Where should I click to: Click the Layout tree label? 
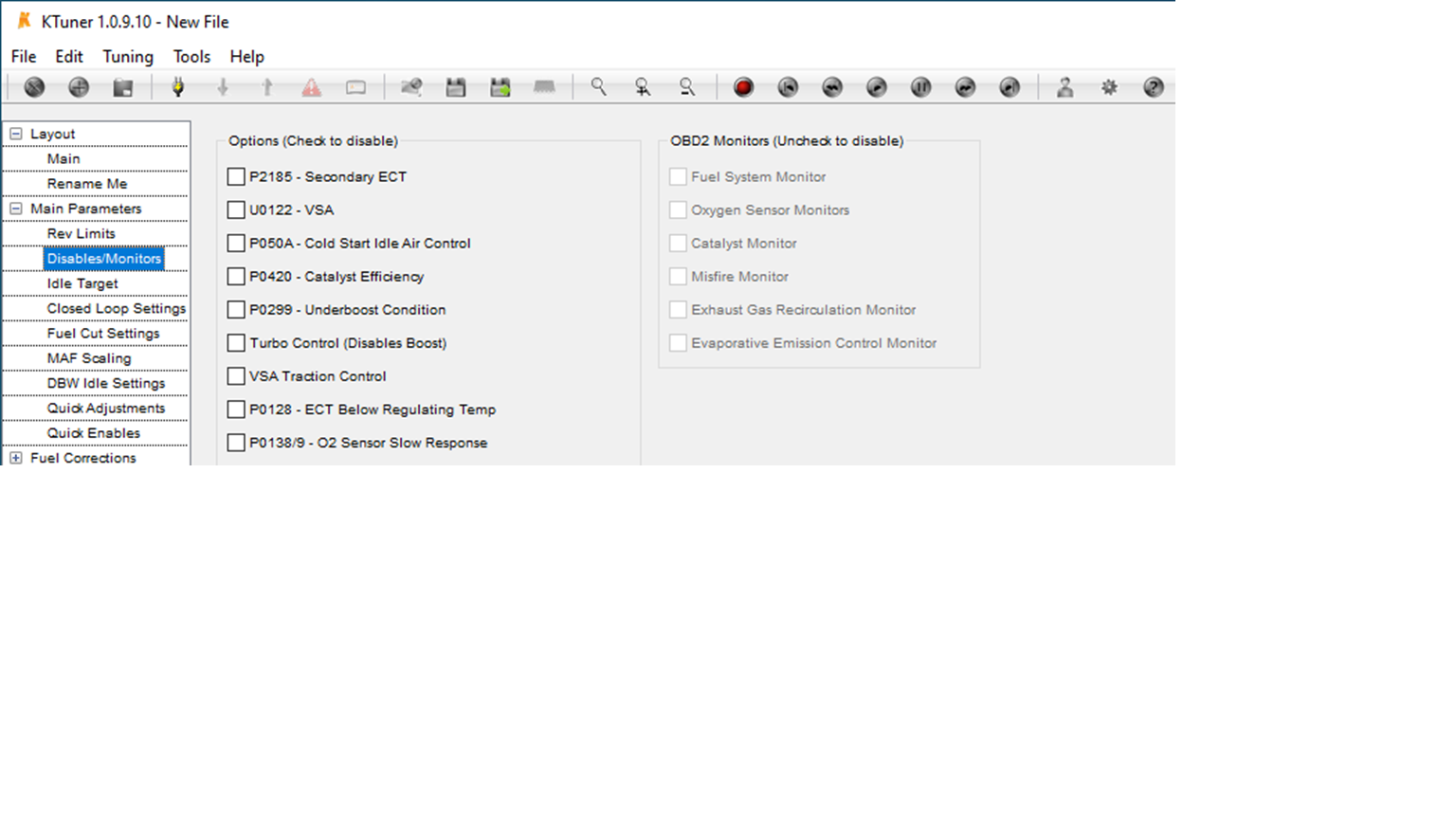coord(52,135)
